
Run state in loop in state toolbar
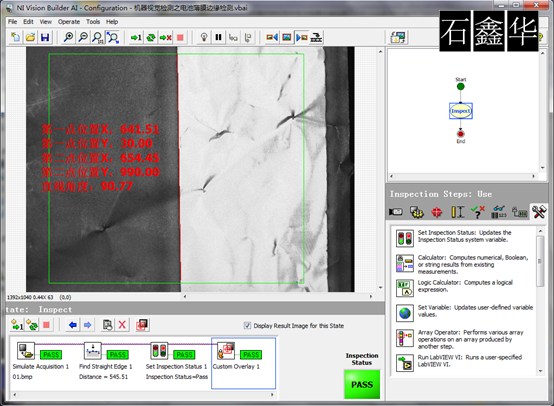click(x=32, y=325)
